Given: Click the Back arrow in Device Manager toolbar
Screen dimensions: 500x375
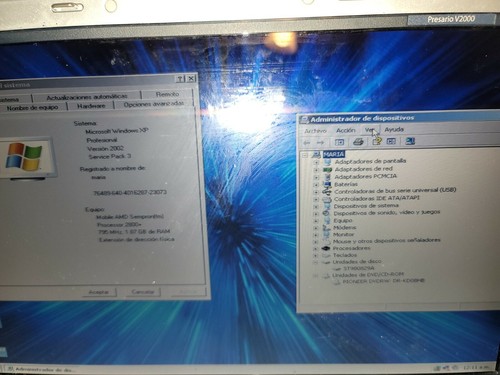Looking at the screenshot, I should [x=307, y=143].
